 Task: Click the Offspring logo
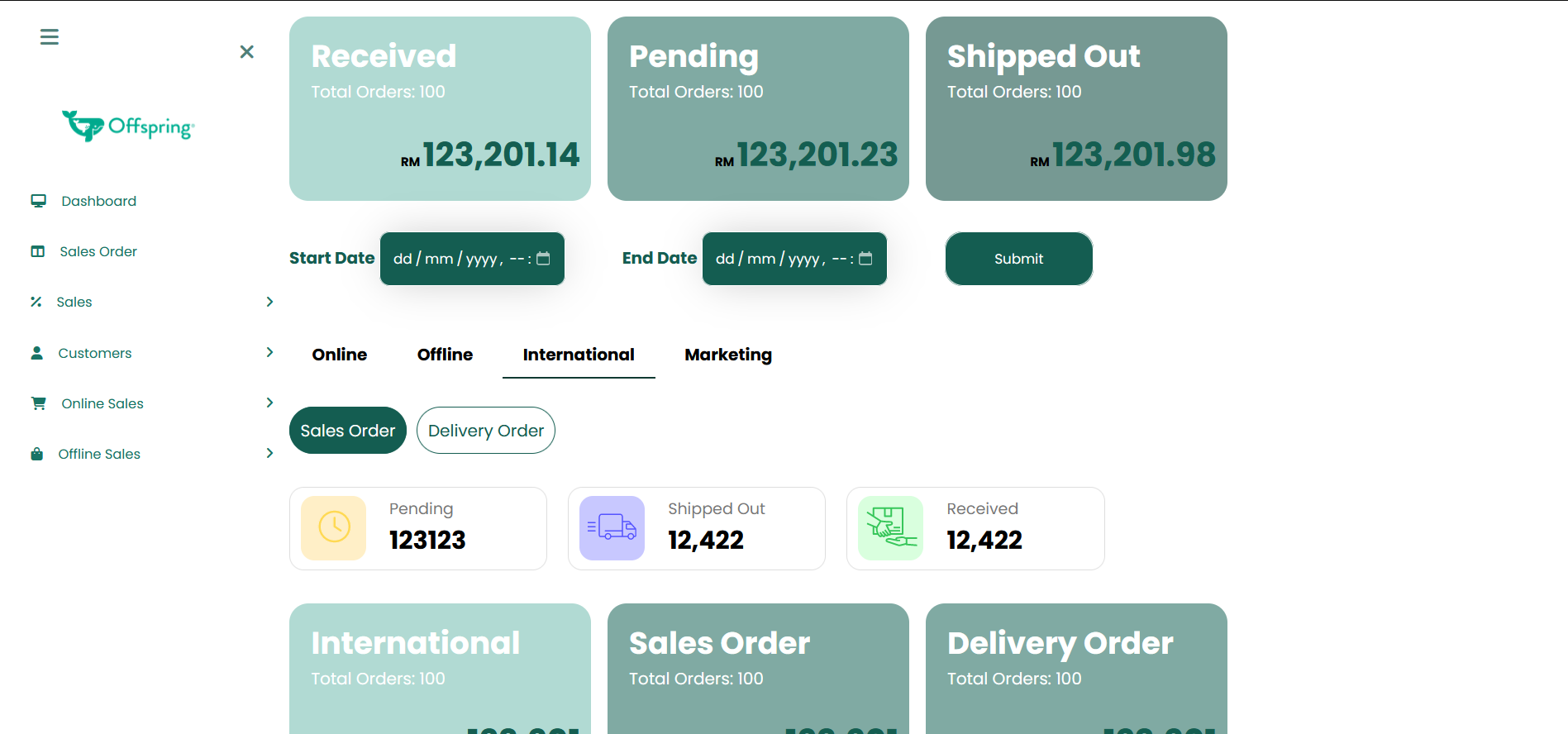[128, 126]
